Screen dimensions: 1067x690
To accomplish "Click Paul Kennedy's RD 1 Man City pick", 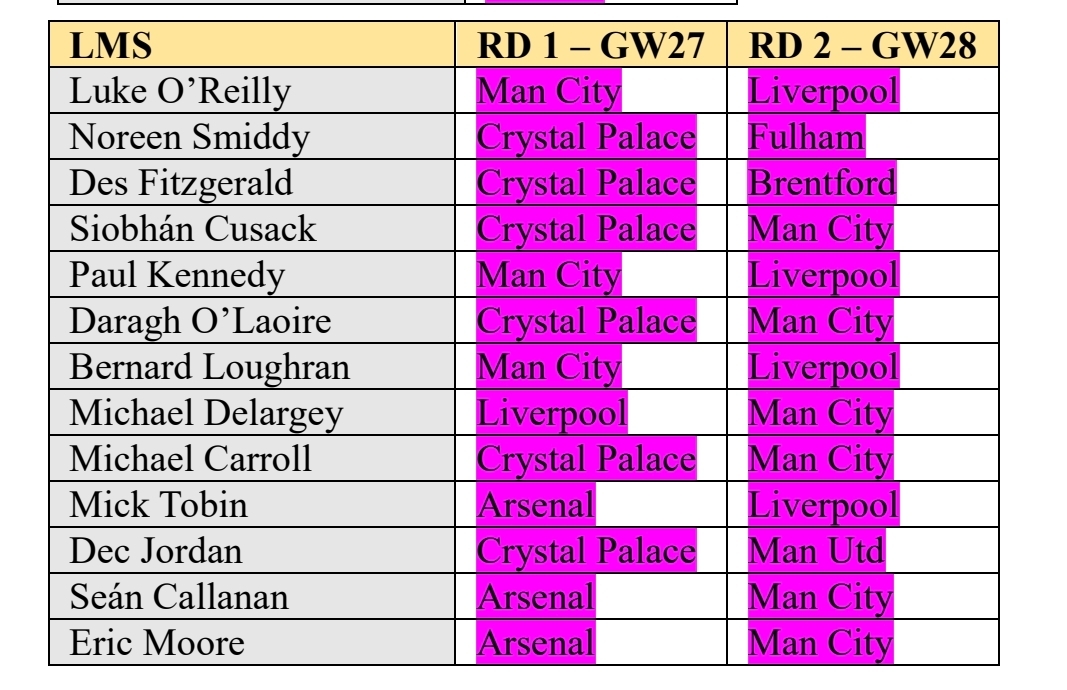I will click(548, 275).
